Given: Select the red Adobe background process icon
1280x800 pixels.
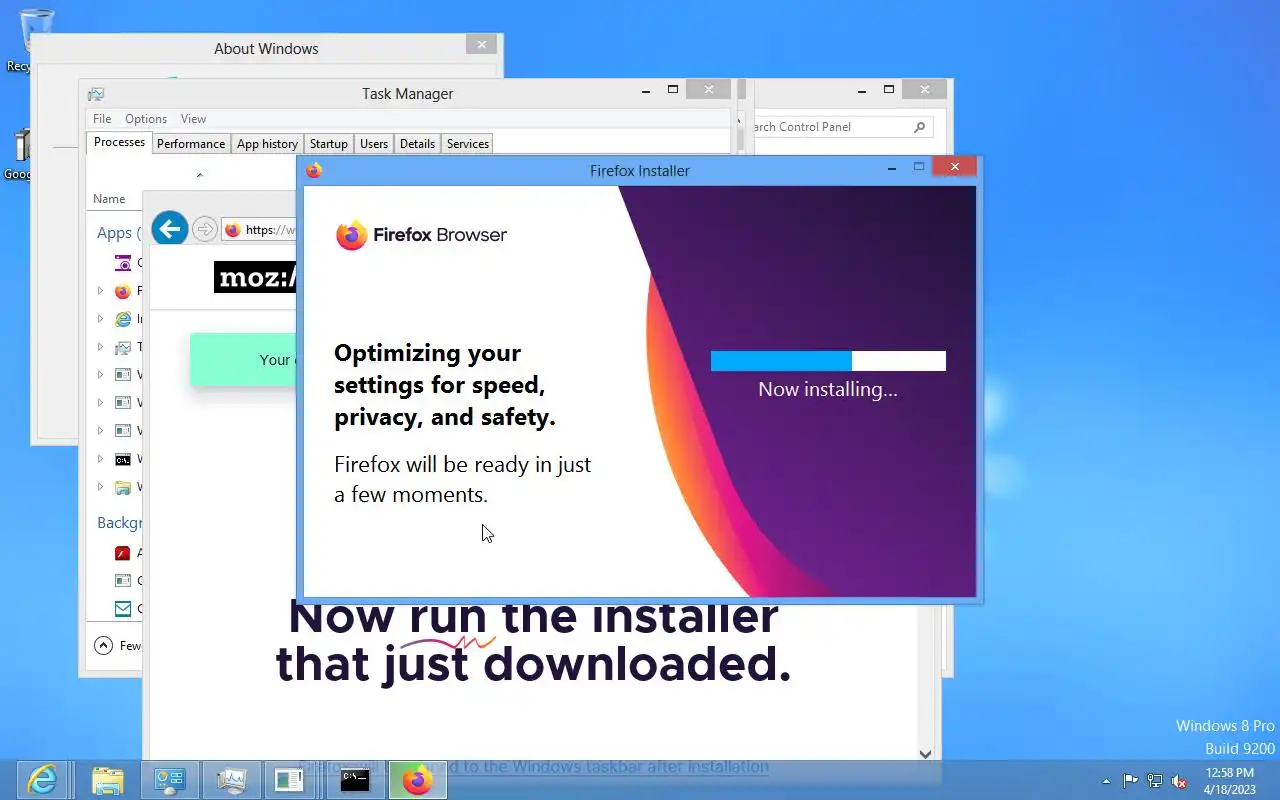Looking at the screenshot, I should click(x=122, y=552).
